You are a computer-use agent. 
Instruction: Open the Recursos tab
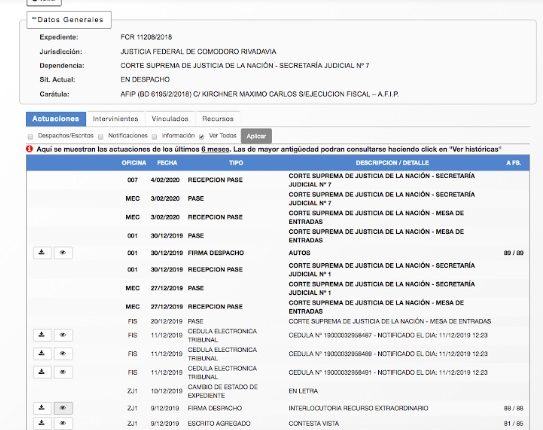pyautogui.click(x=218, y=119)
